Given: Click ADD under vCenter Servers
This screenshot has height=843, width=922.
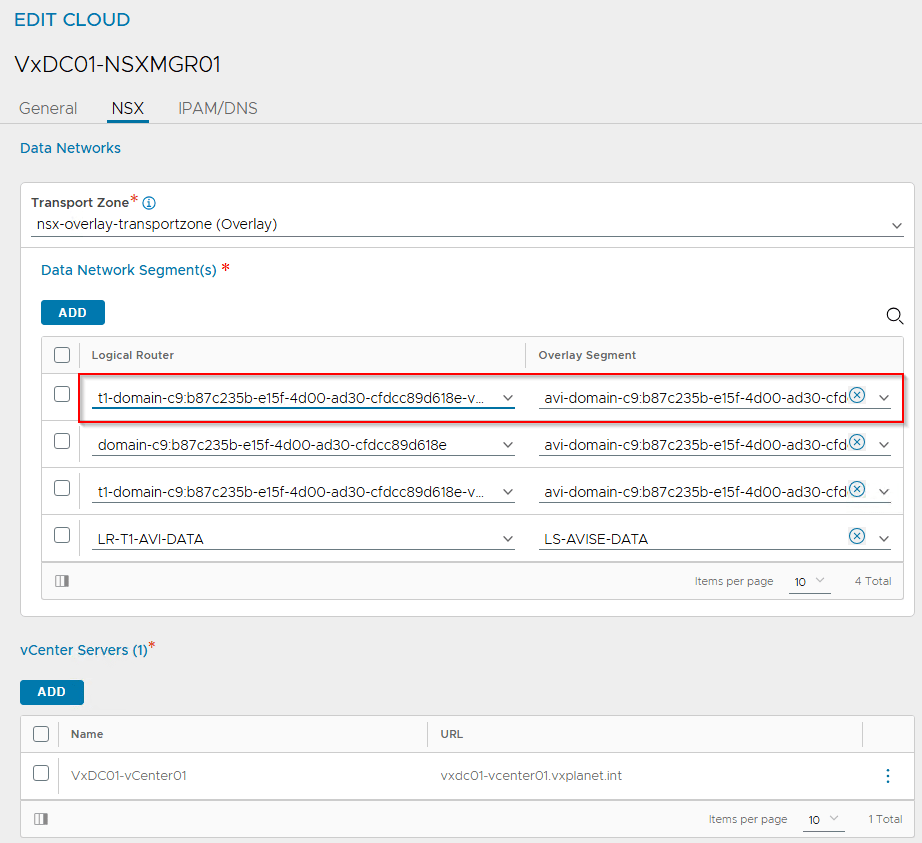Looking at the screenshot, I should [x=51, y=692].
